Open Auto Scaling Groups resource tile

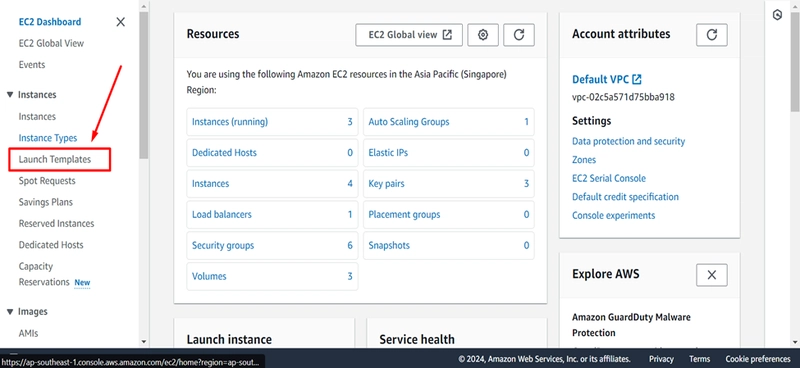[x=448, y=122]
